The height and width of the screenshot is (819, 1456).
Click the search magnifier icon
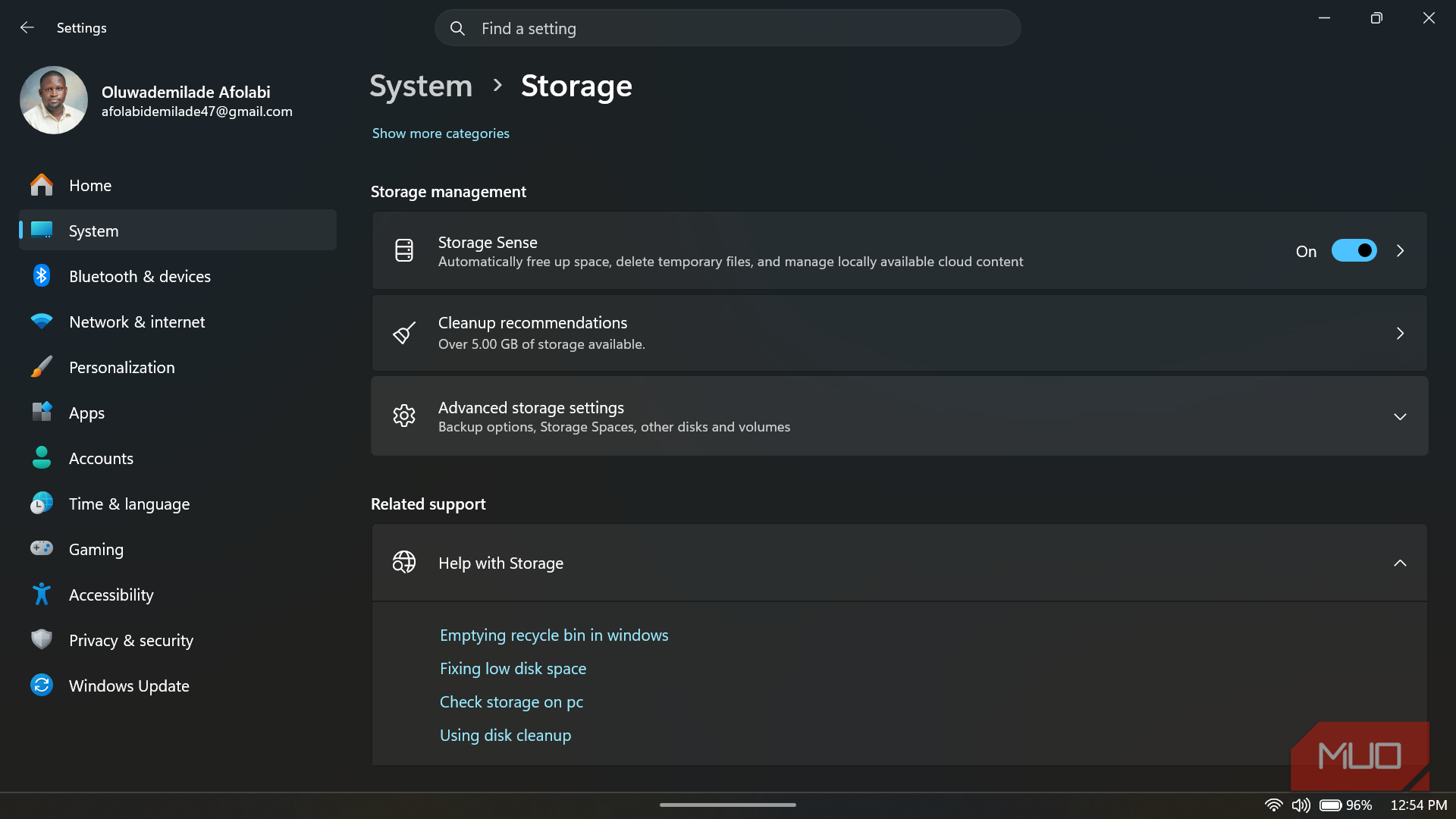[457, 28]
